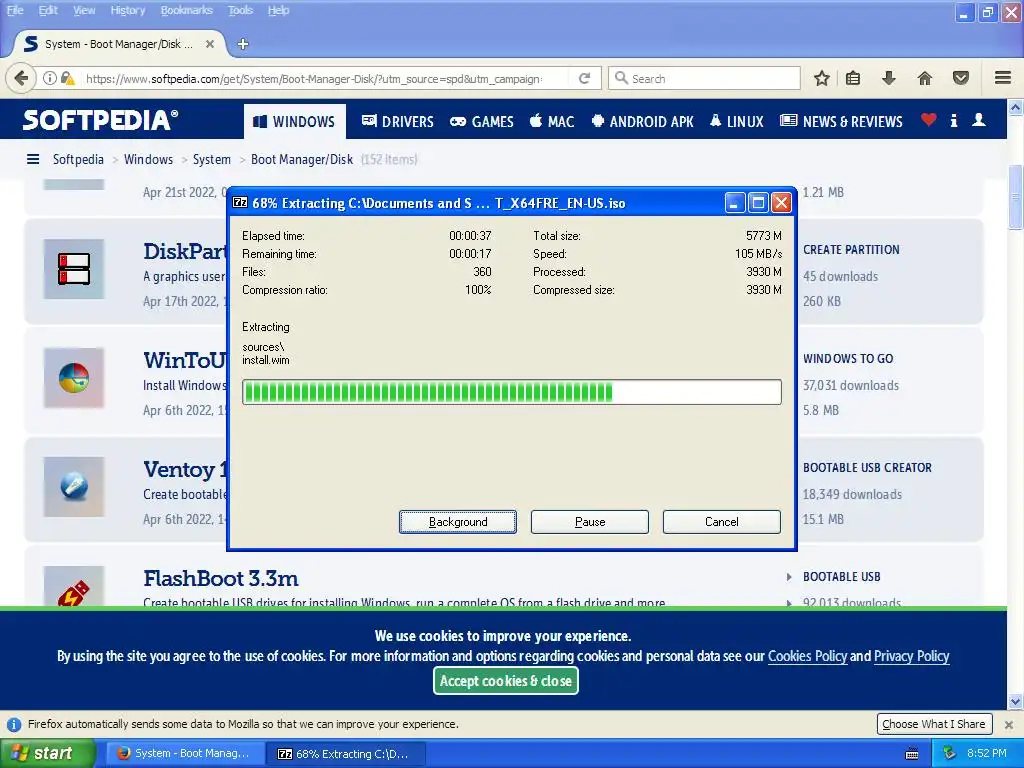Click the page vertical scrollbar thumb
Screen dimensions: 1024x768
[x=1015, y=196]
